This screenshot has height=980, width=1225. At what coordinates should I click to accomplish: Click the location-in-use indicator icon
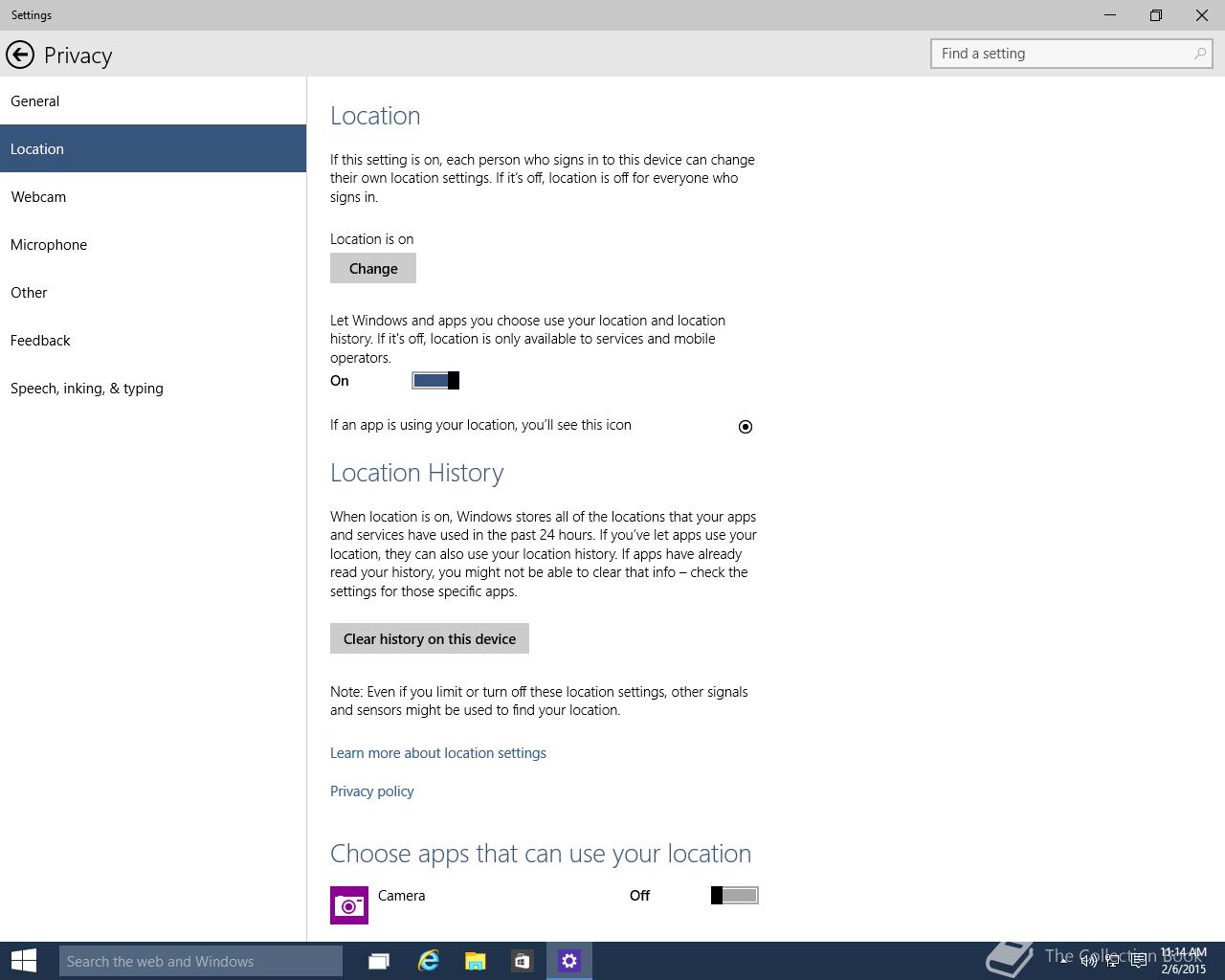coord(746,427)
